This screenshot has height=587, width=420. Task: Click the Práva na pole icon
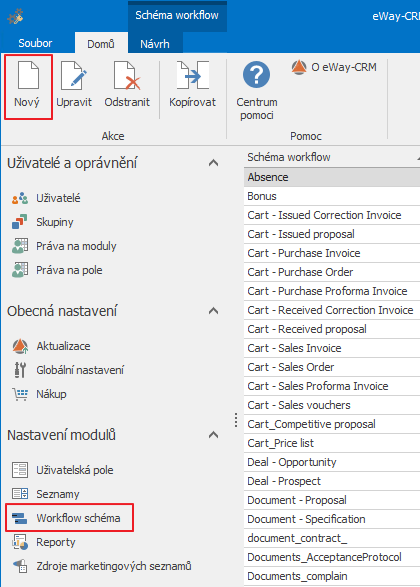(20, 270)
